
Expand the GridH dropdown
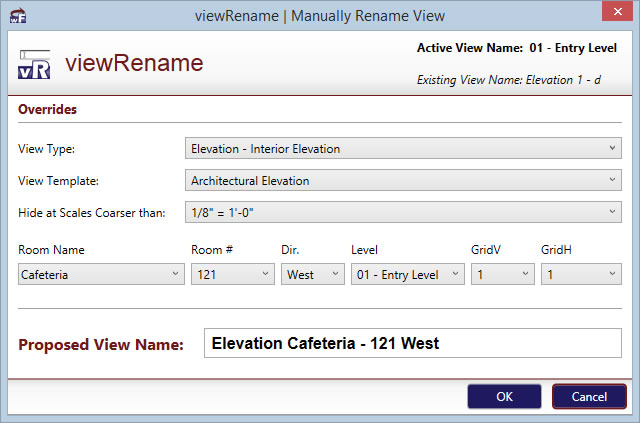pyautogui.click(x=580, y=274)
